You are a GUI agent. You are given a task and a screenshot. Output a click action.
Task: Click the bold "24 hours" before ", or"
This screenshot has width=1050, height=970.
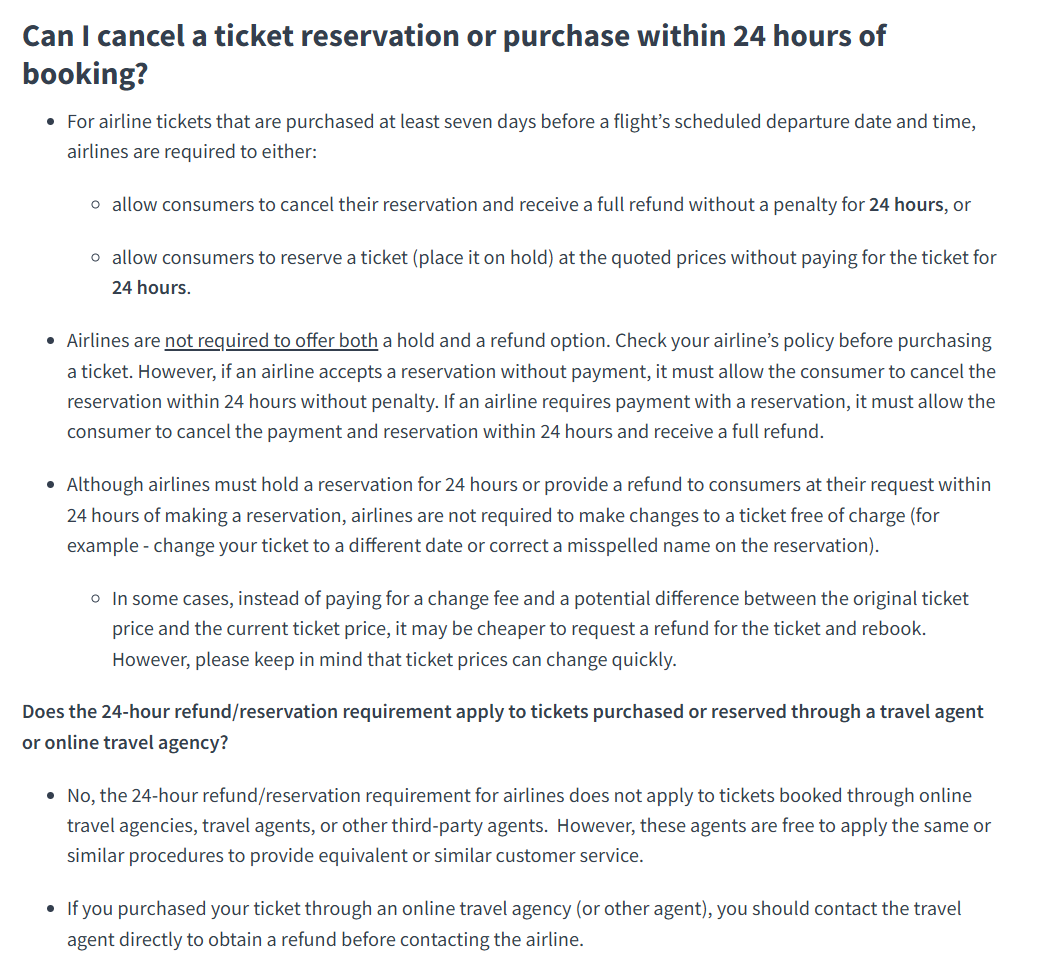tap(905, 205)
